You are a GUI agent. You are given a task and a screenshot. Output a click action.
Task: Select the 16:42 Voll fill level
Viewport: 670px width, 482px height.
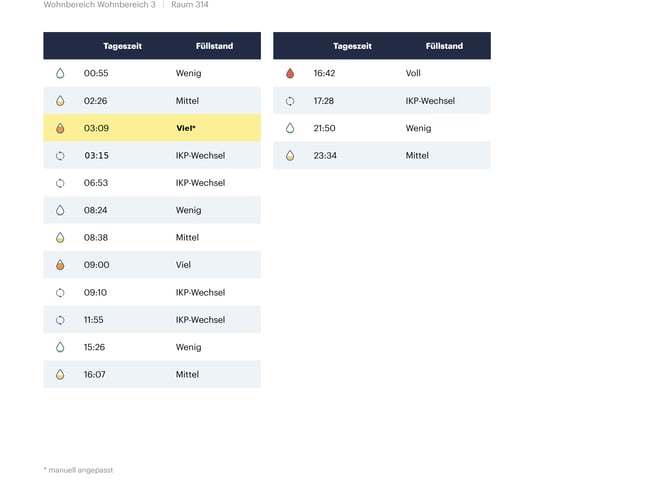coord(413,73)
